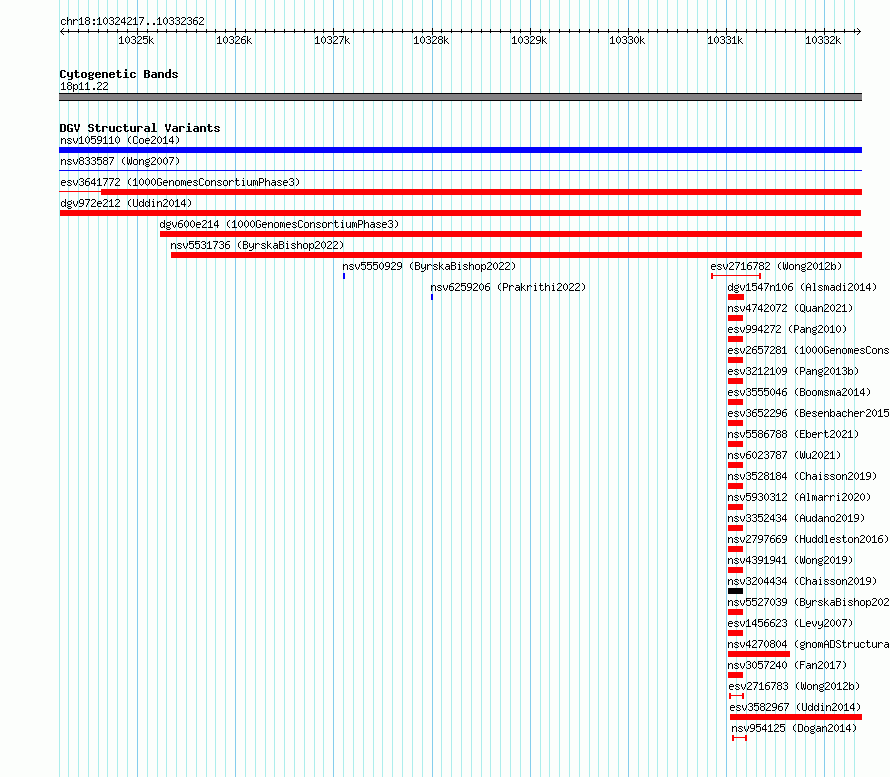Click nsv954125 (Dogan2014) label
The width and height of the screenshot is (890, 777).
tap(794, 728)
